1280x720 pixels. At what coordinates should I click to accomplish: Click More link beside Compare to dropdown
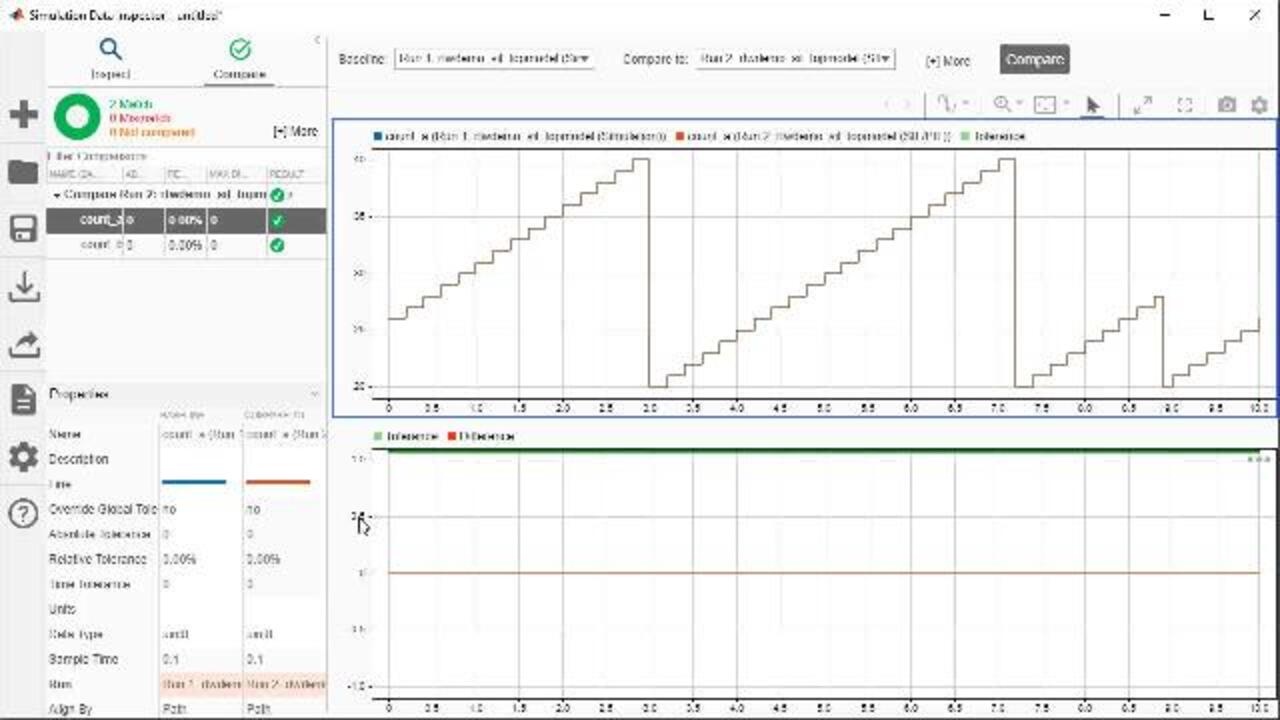[x=947, y=61]
